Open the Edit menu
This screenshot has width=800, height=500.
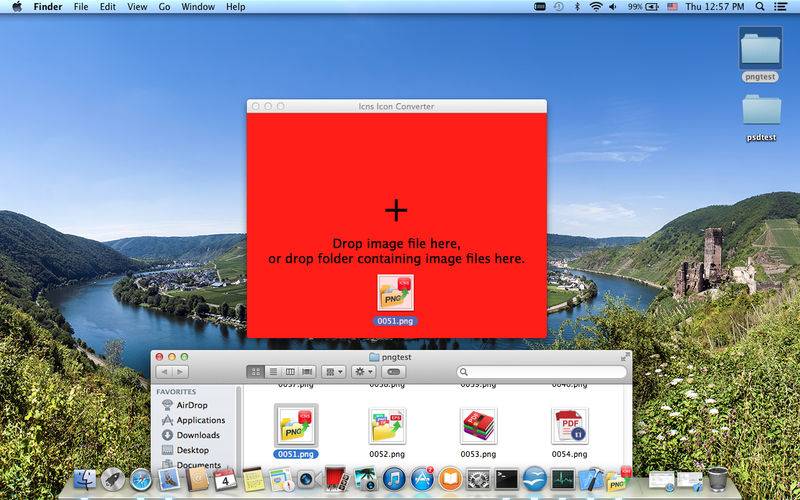[108, 7]
